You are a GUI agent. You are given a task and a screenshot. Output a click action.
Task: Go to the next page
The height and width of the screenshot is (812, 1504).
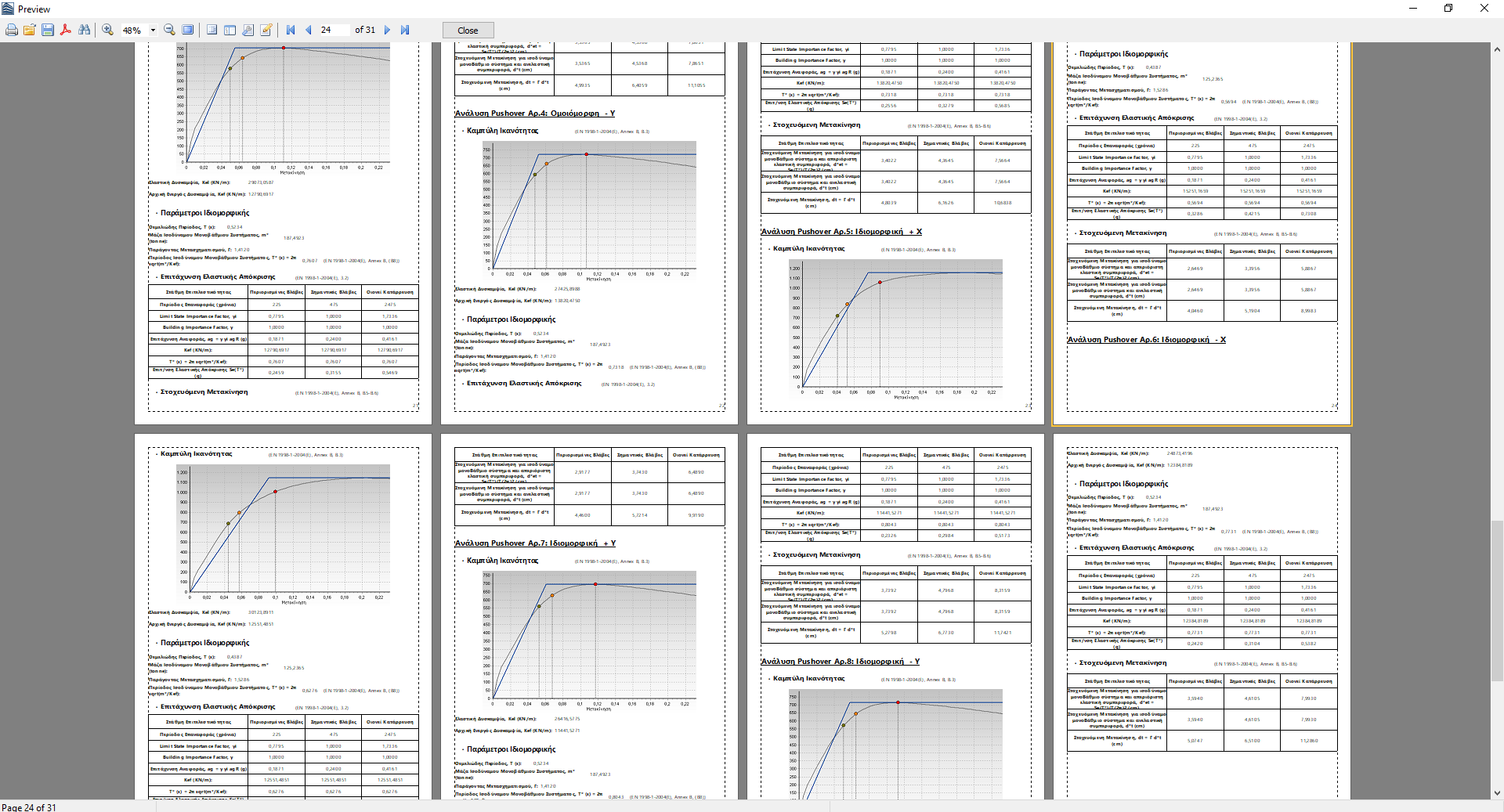click(x=387, y=30)
